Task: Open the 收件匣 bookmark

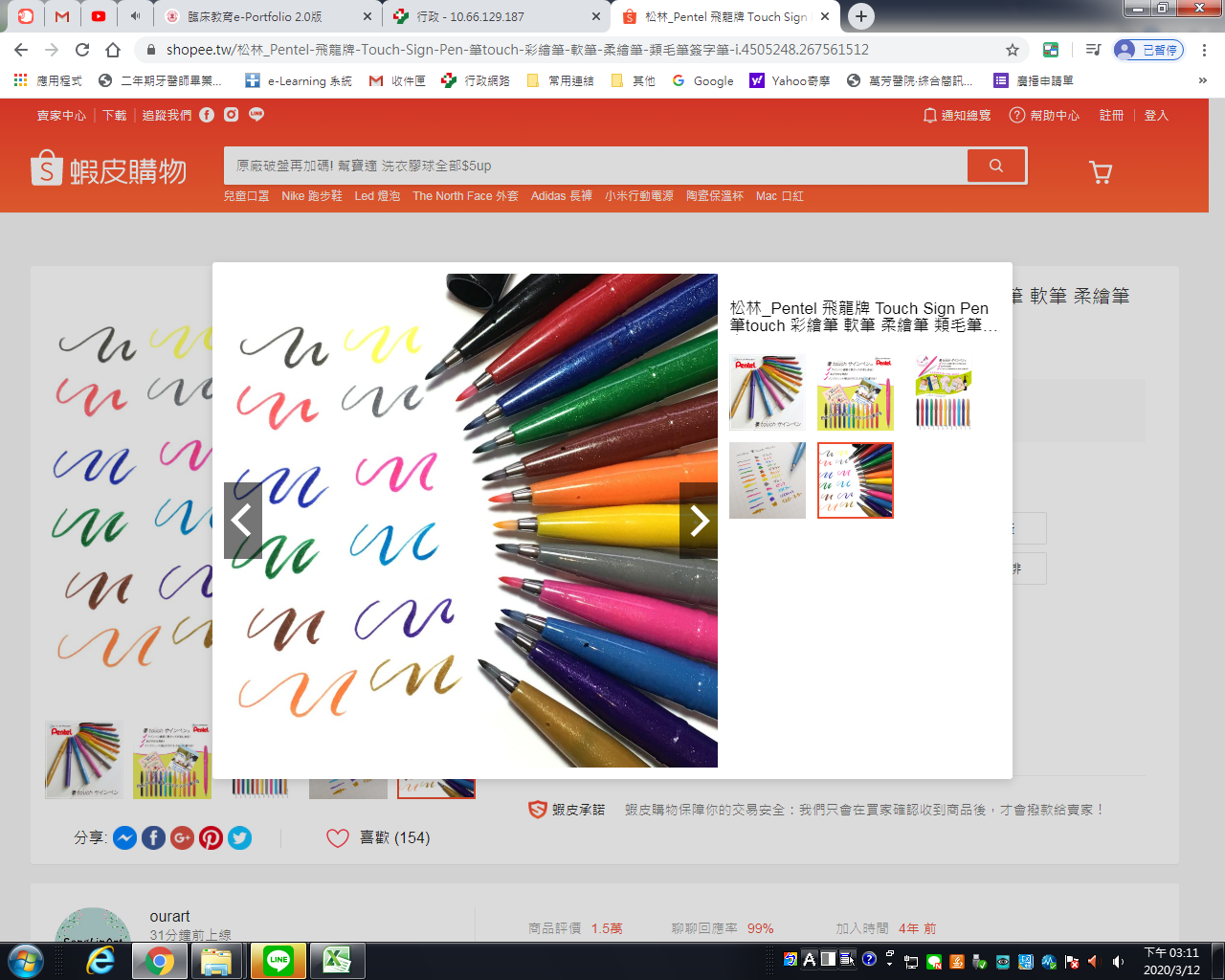Action: (397, 81)
